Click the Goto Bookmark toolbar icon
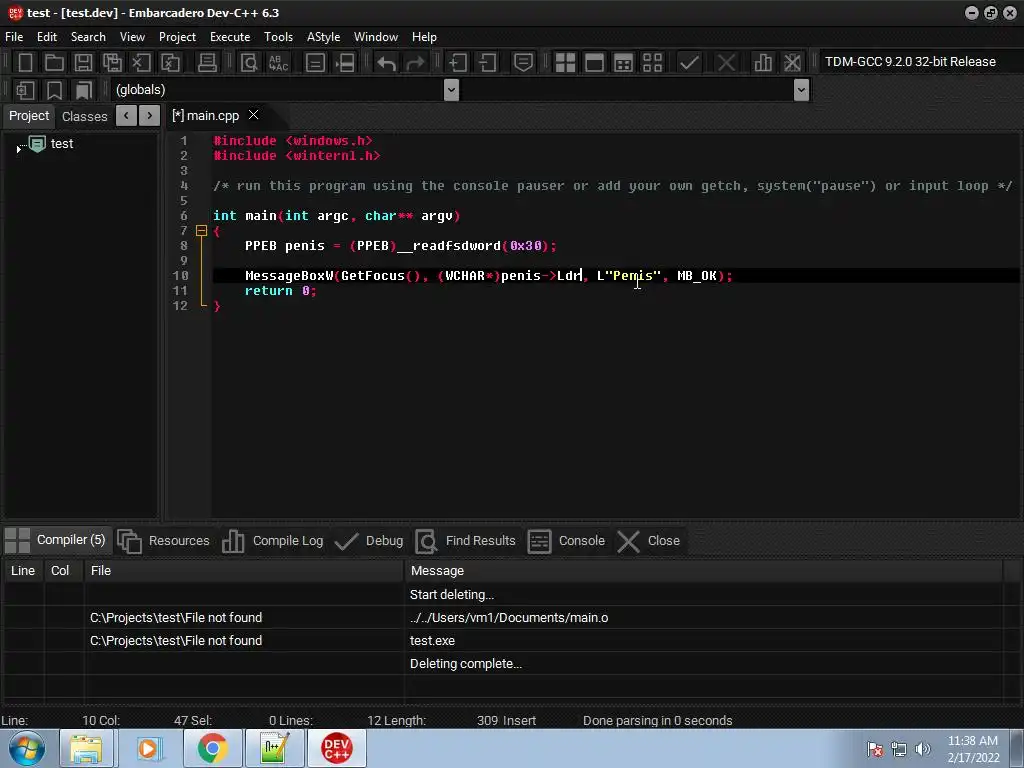This screenshot has height=768, width=1024. [x=84, y=90]
